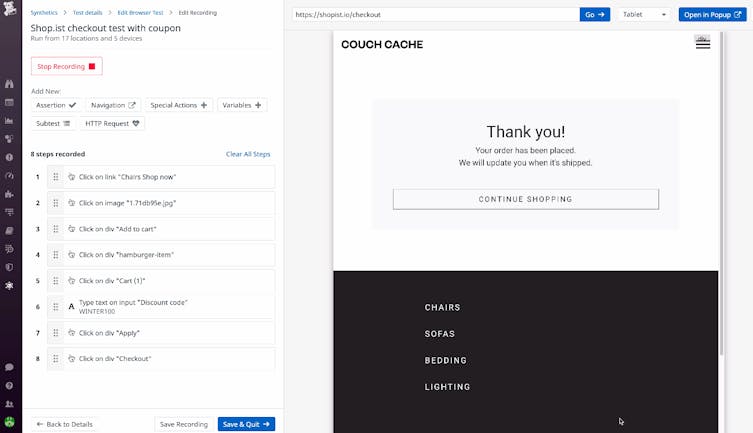Open the Sofas footer link
The image size is (753, 433).
point(439,334)
